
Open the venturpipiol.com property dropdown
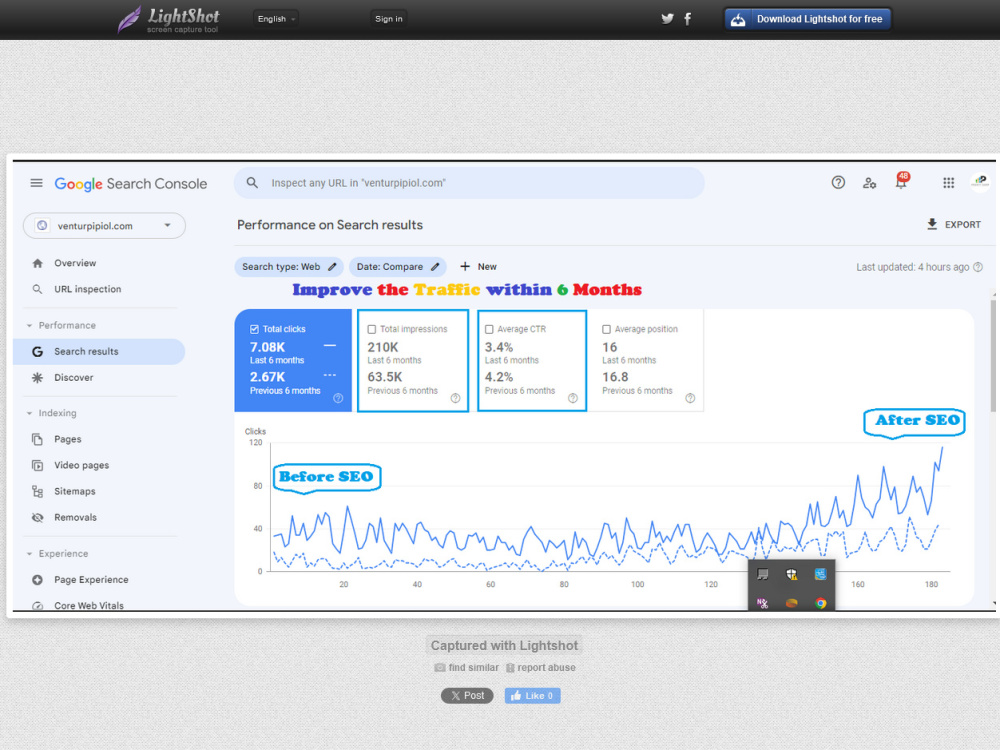(104, 226)
